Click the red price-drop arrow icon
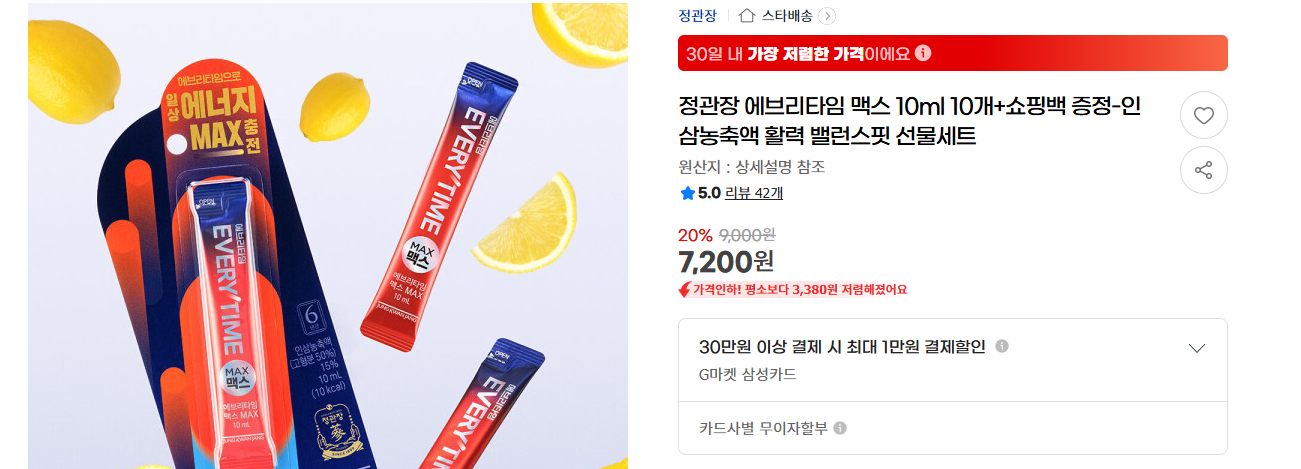The image size is (1301, 469). (684, 290)
